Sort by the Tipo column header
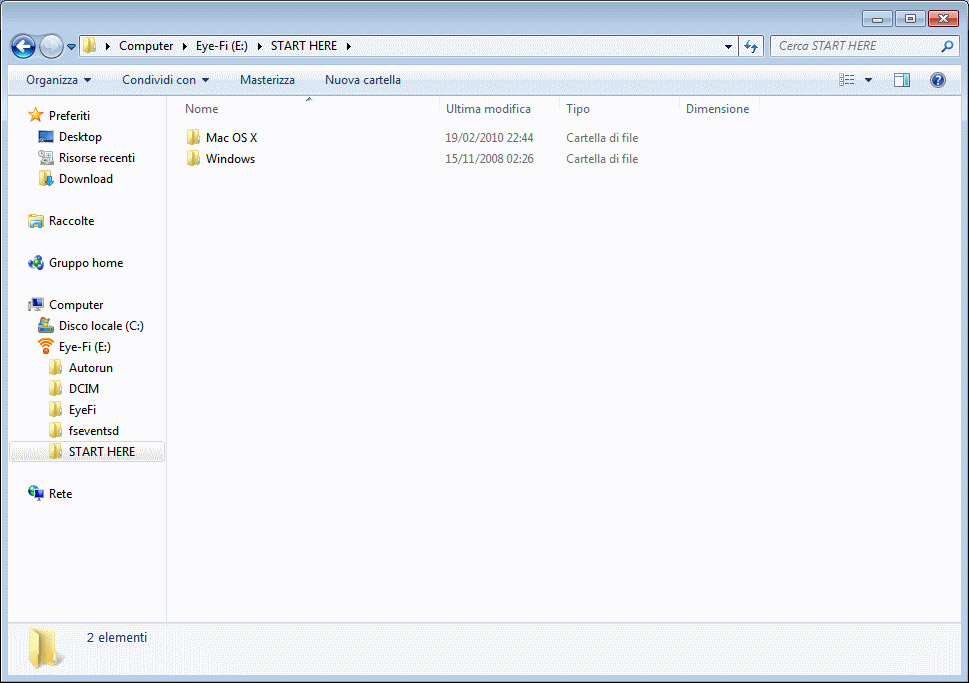 coord(578,109)
